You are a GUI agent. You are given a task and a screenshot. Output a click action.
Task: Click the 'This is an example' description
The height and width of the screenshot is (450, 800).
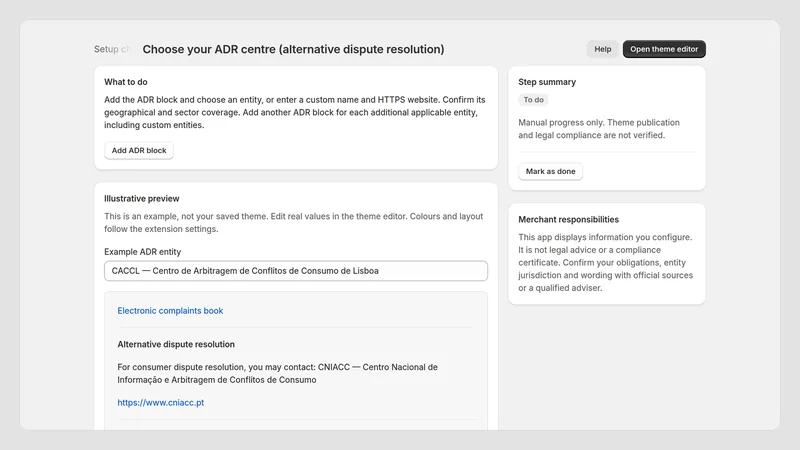coord(293,222)
